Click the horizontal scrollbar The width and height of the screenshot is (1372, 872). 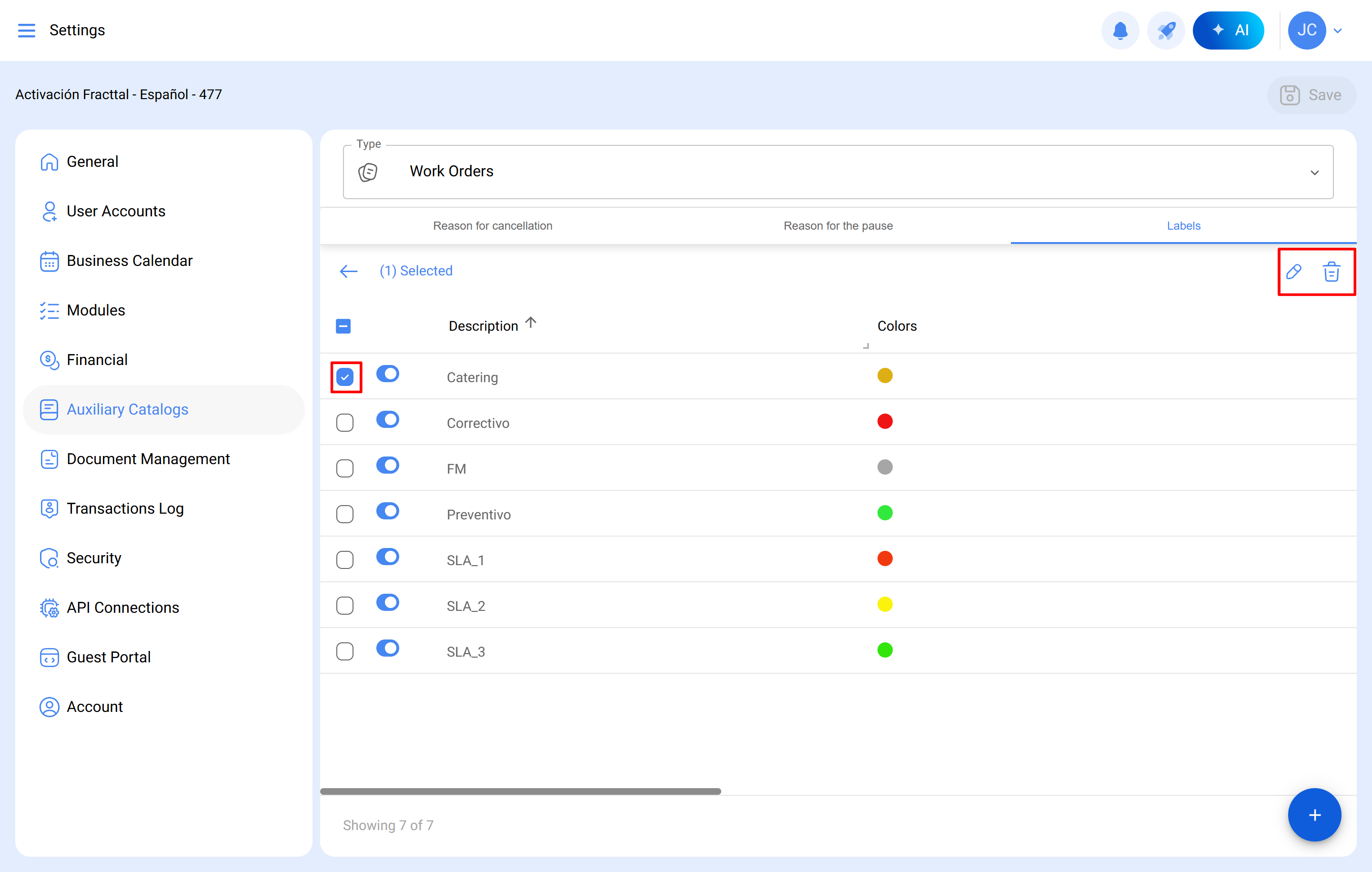pos(520,791)
